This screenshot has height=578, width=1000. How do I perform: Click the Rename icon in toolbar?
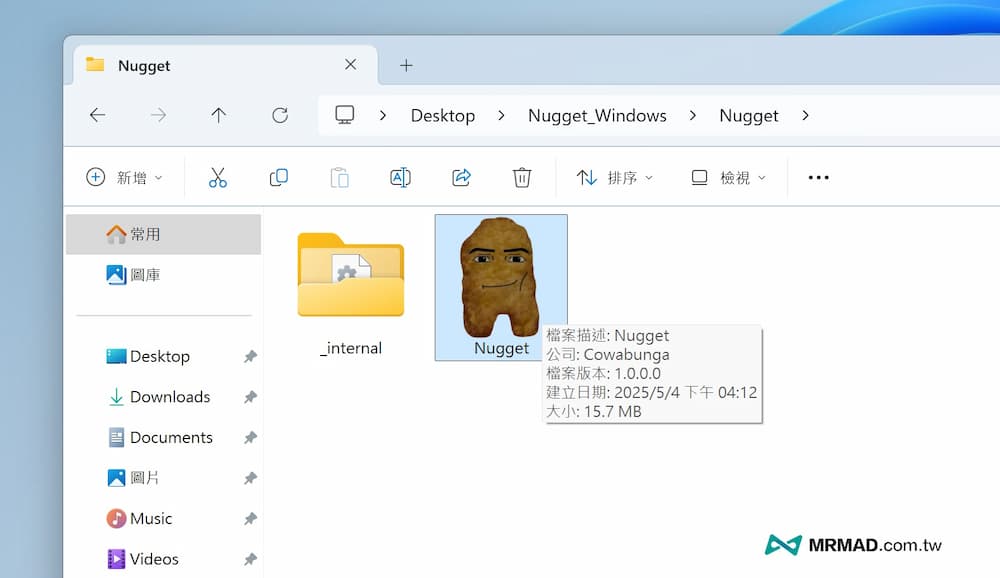[x=400, y=177]
